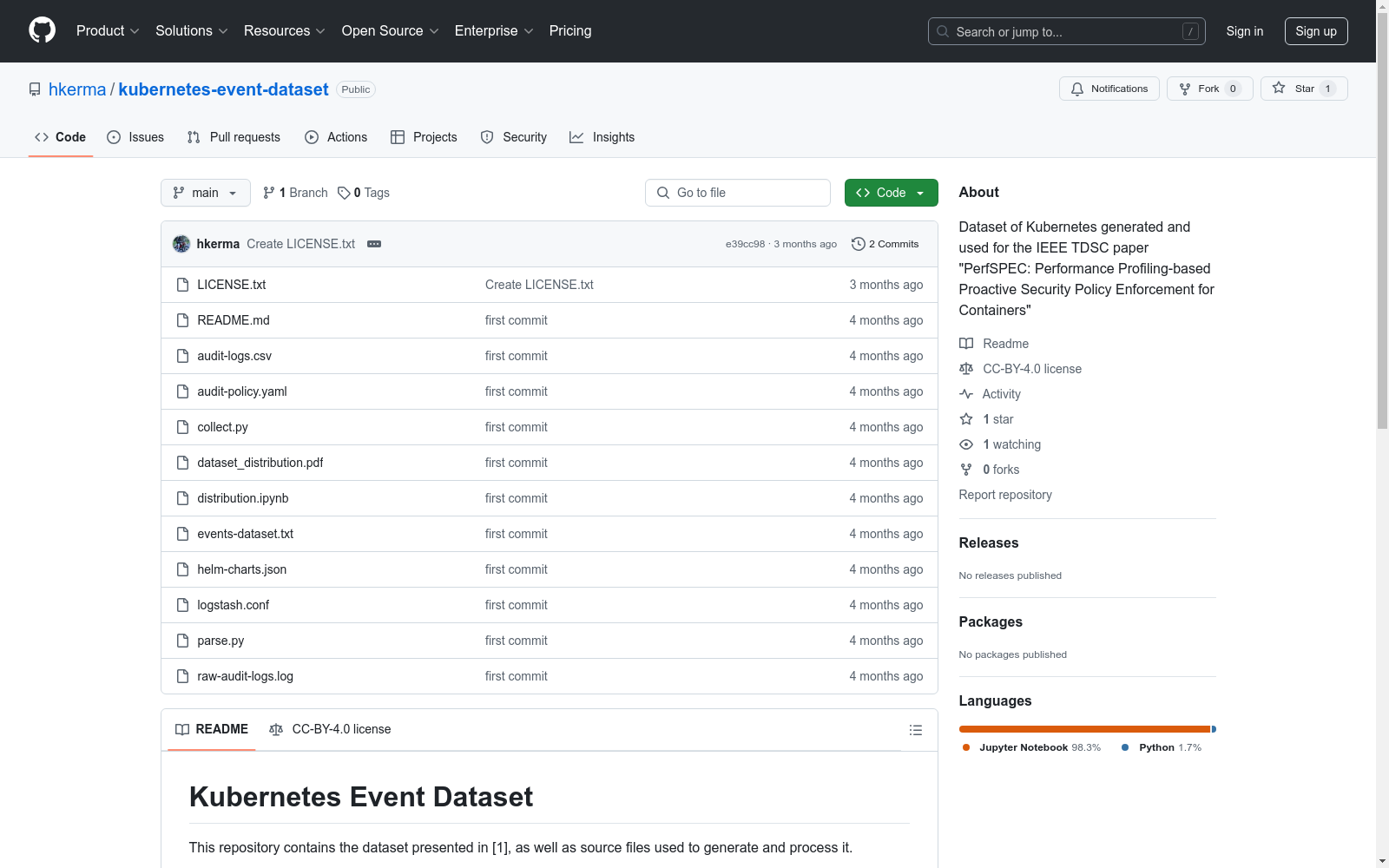
Task: Click the star icon beside 1 star
Action: pos(966,419)
